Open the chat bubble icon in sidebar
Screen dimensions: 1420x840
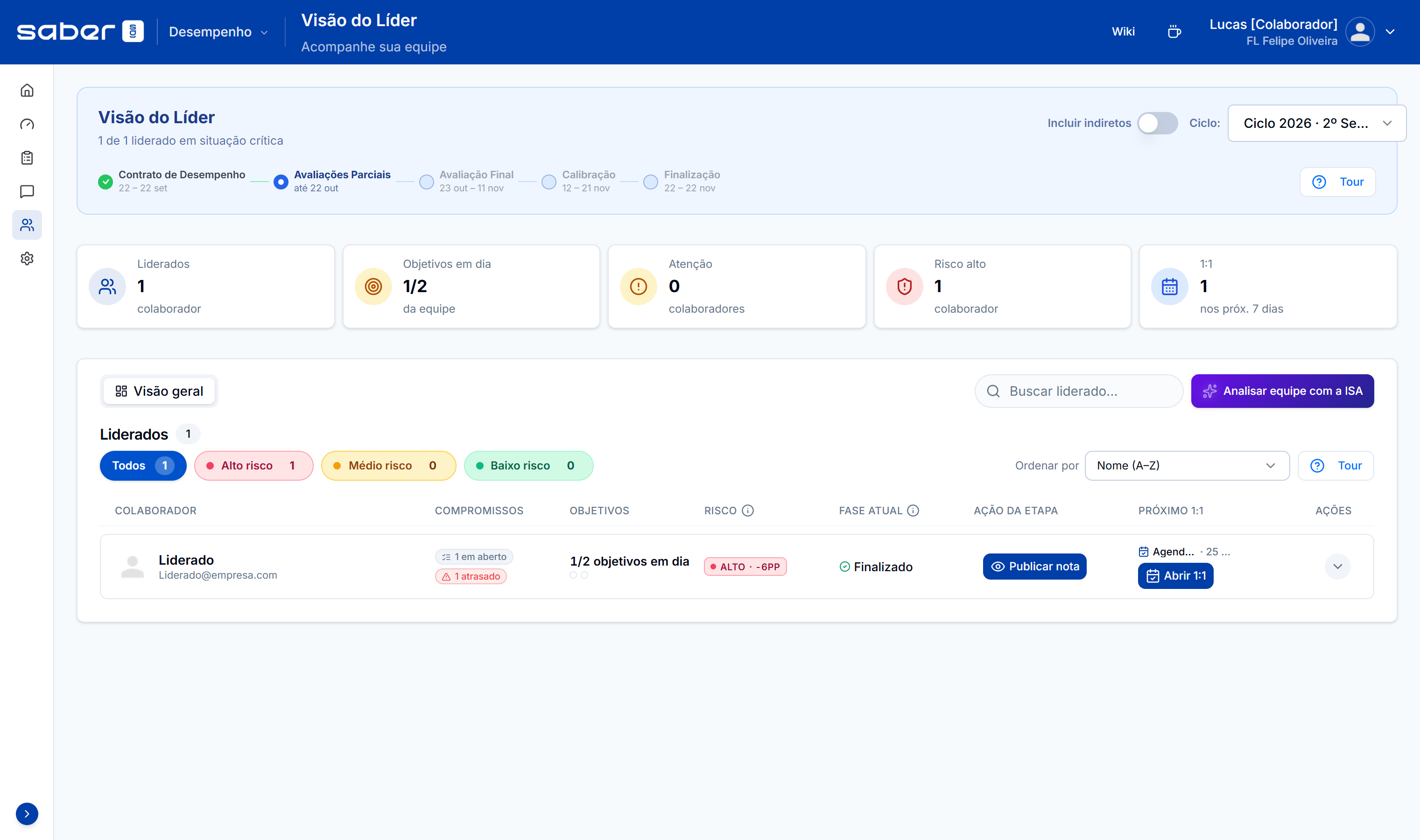pyautogui.click(x=27, y=191)
